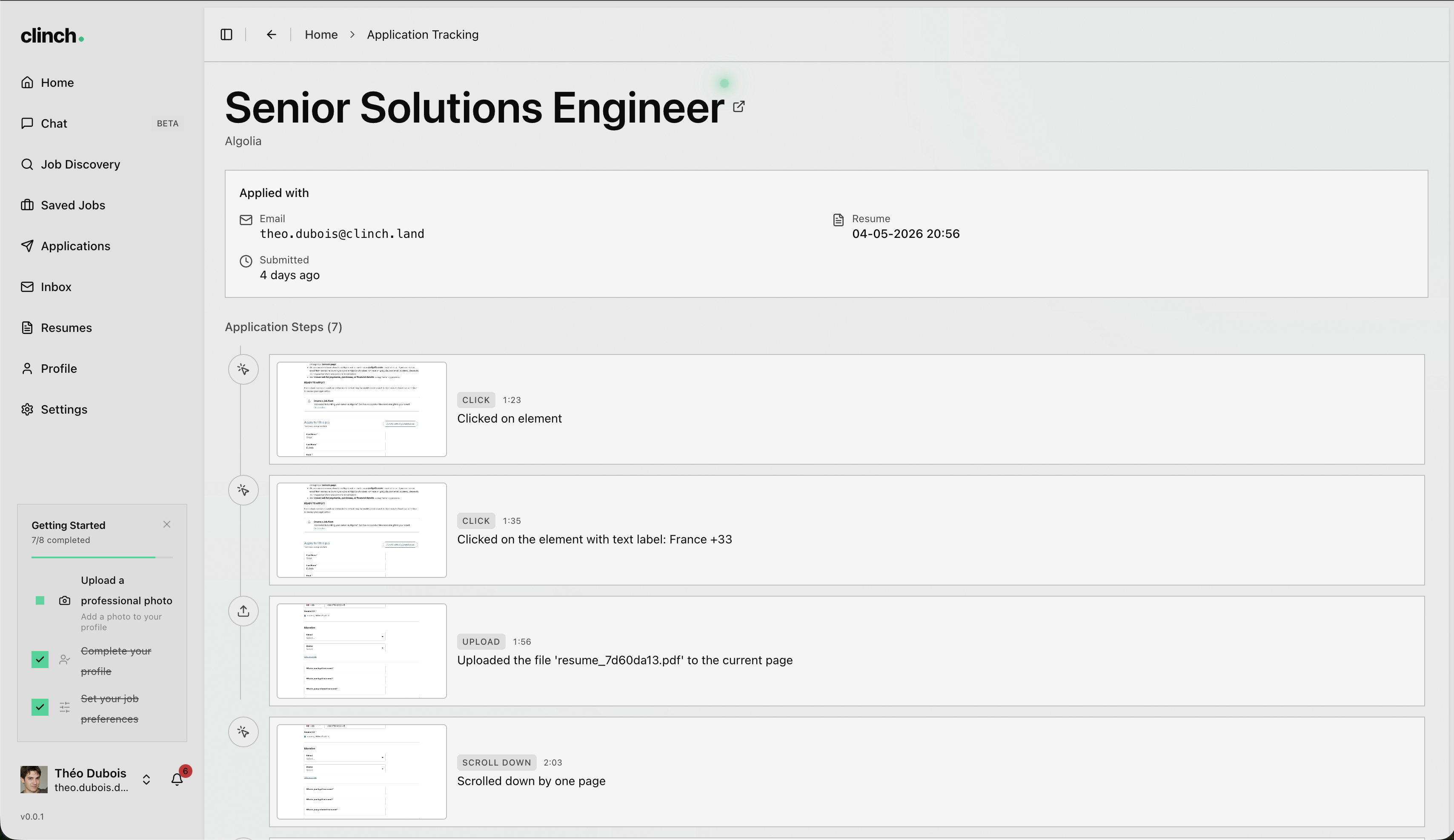This screenshot has width=1454, height=840.
Task: Click the Job Discovery magnifier icon
Action: point(27,164)
